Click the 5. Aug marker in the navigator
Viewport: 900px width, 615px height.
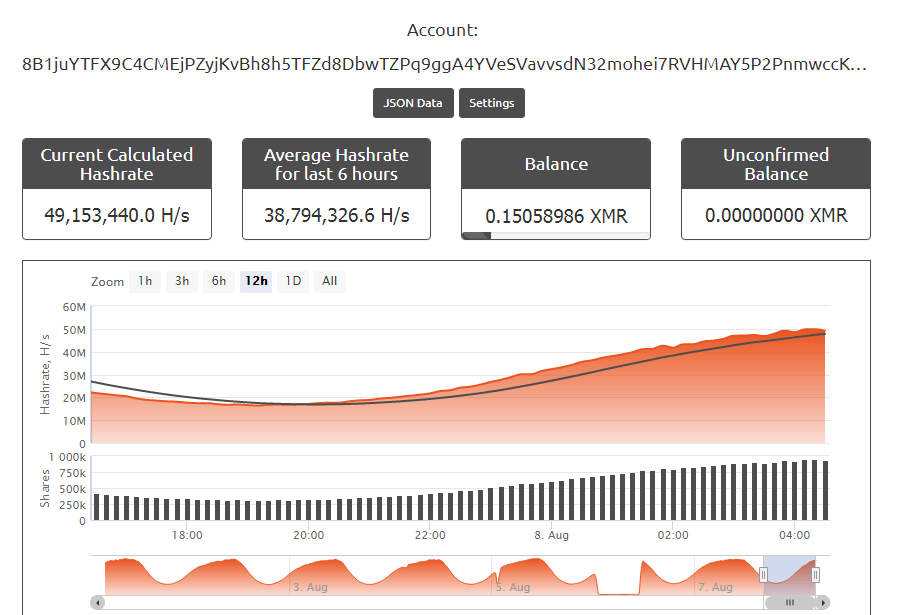coord(513,587)
